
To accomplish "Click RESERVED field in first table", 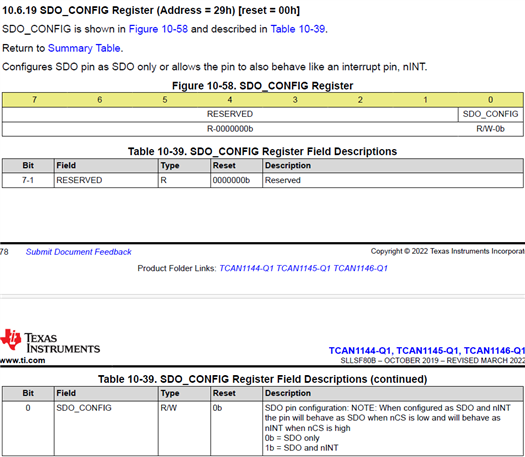I will 106,180.
